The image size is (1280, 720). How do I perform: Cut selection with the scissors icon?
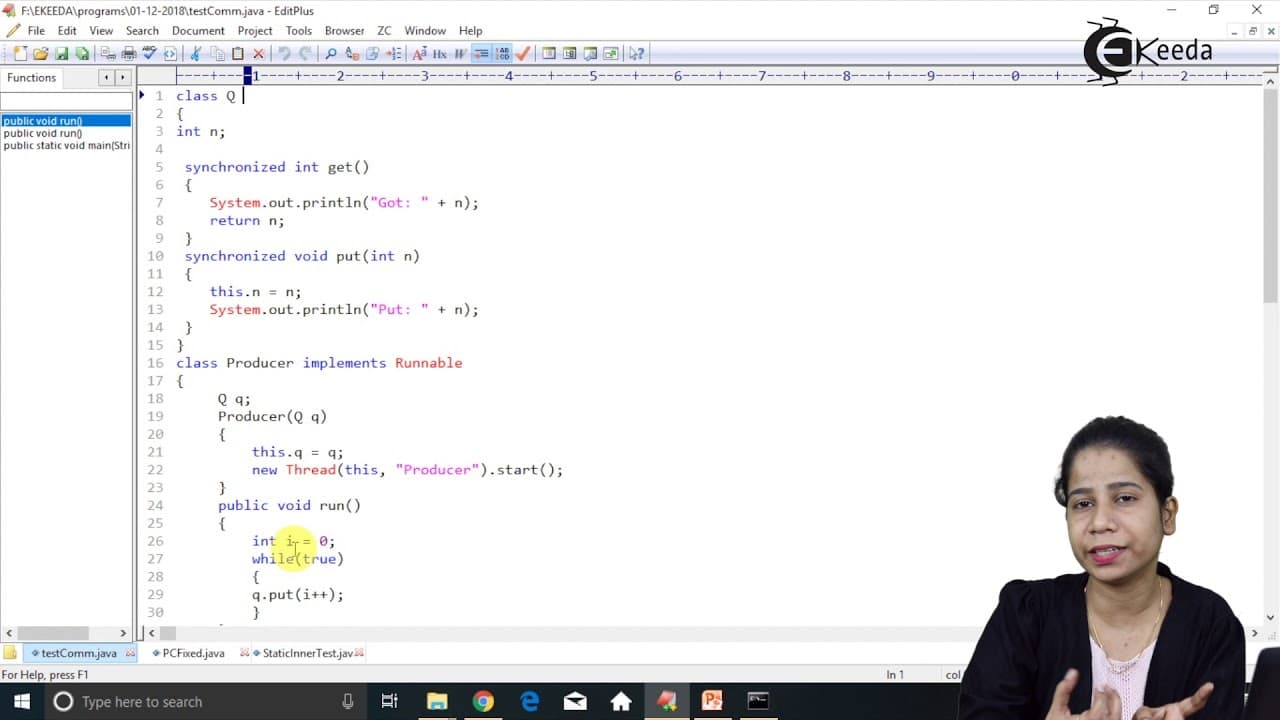pyautogui.click(x=195, y=53)
